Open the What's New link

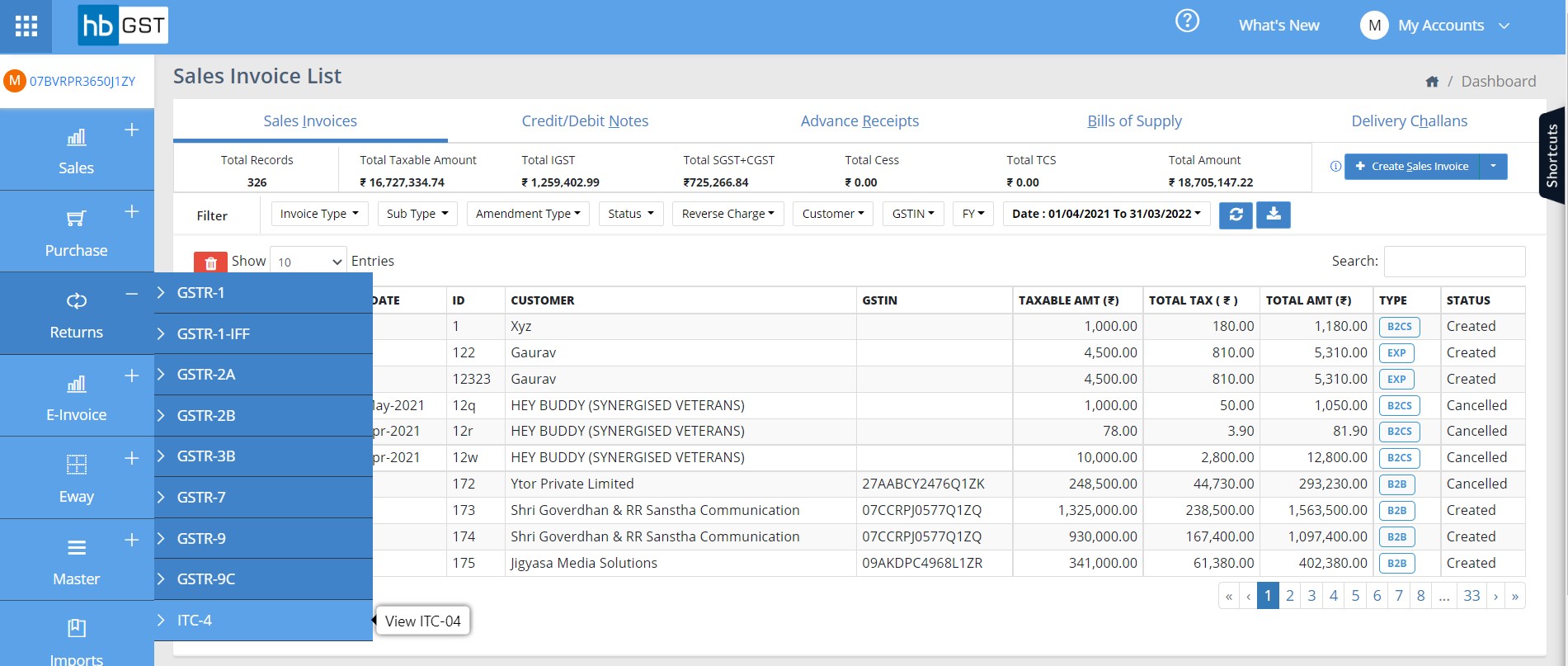tap(1278, 26)
